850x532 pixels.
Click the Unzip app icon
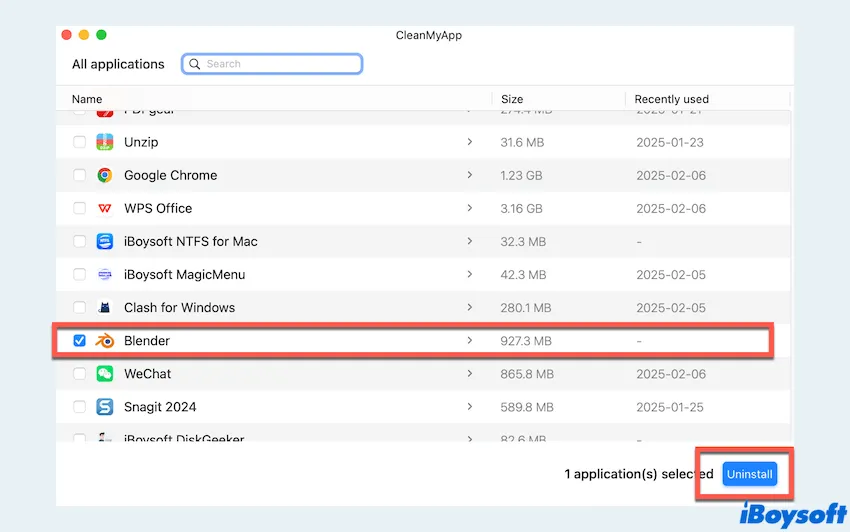(105, 142)
